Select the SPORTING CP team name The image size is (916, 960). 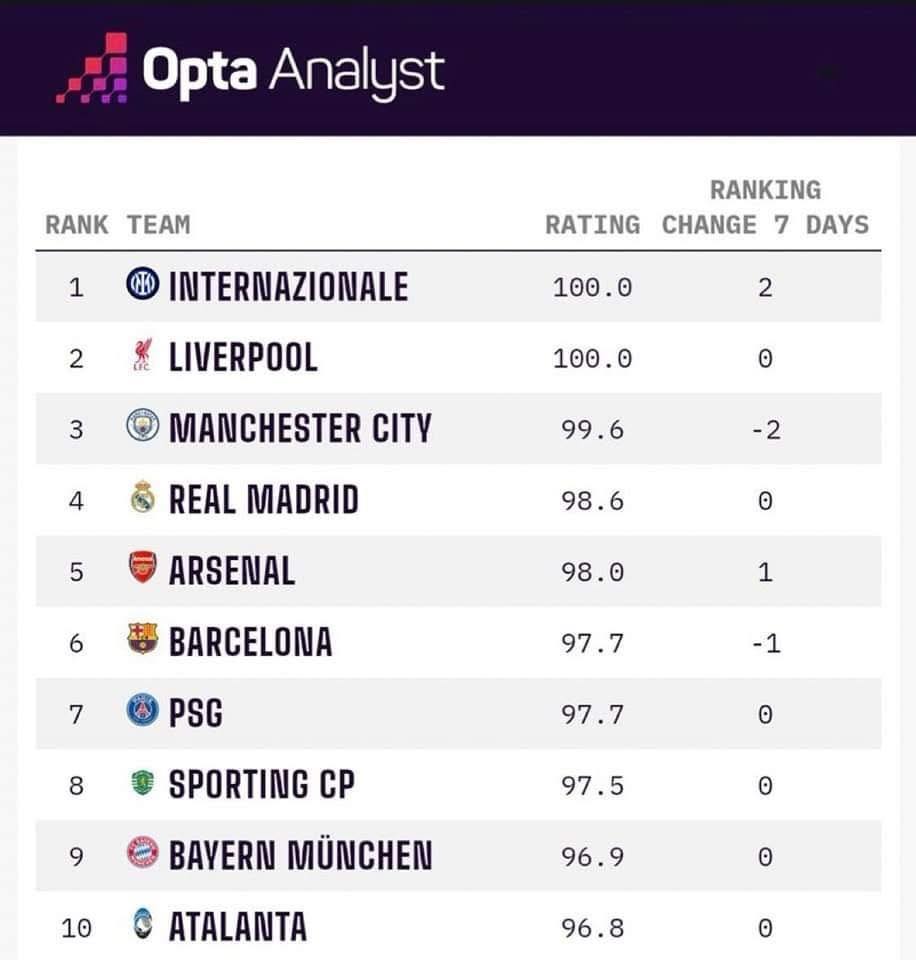261,785
